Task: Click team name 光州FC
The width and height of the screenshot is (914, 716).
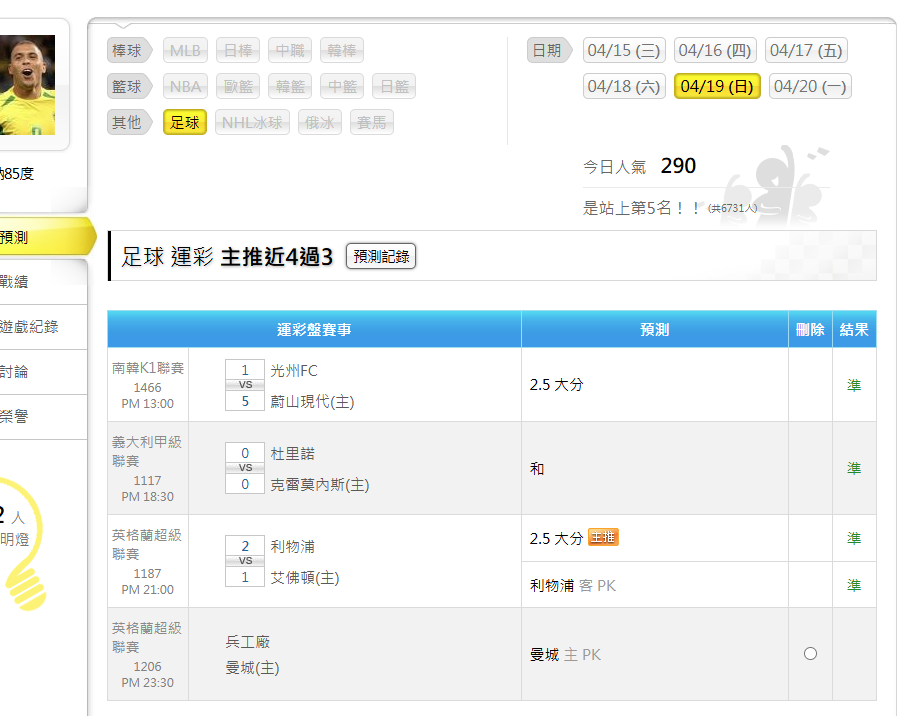Action: click(294, 371)
